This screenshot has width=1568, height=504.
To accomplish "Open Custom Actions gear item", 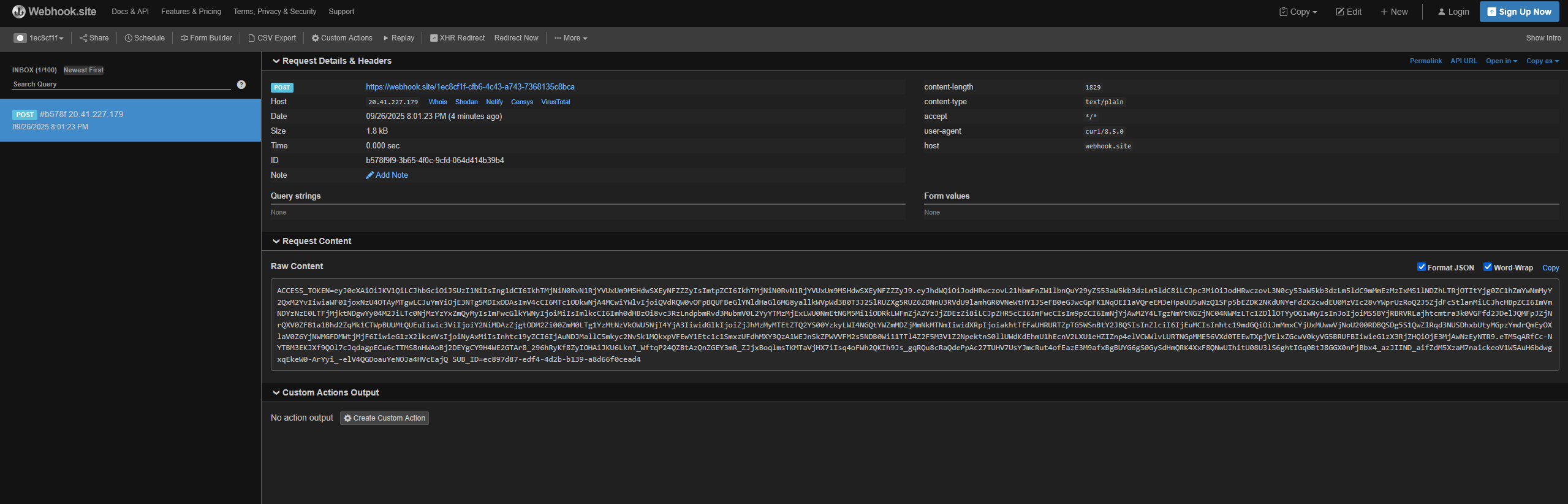I will coord(342,38).
